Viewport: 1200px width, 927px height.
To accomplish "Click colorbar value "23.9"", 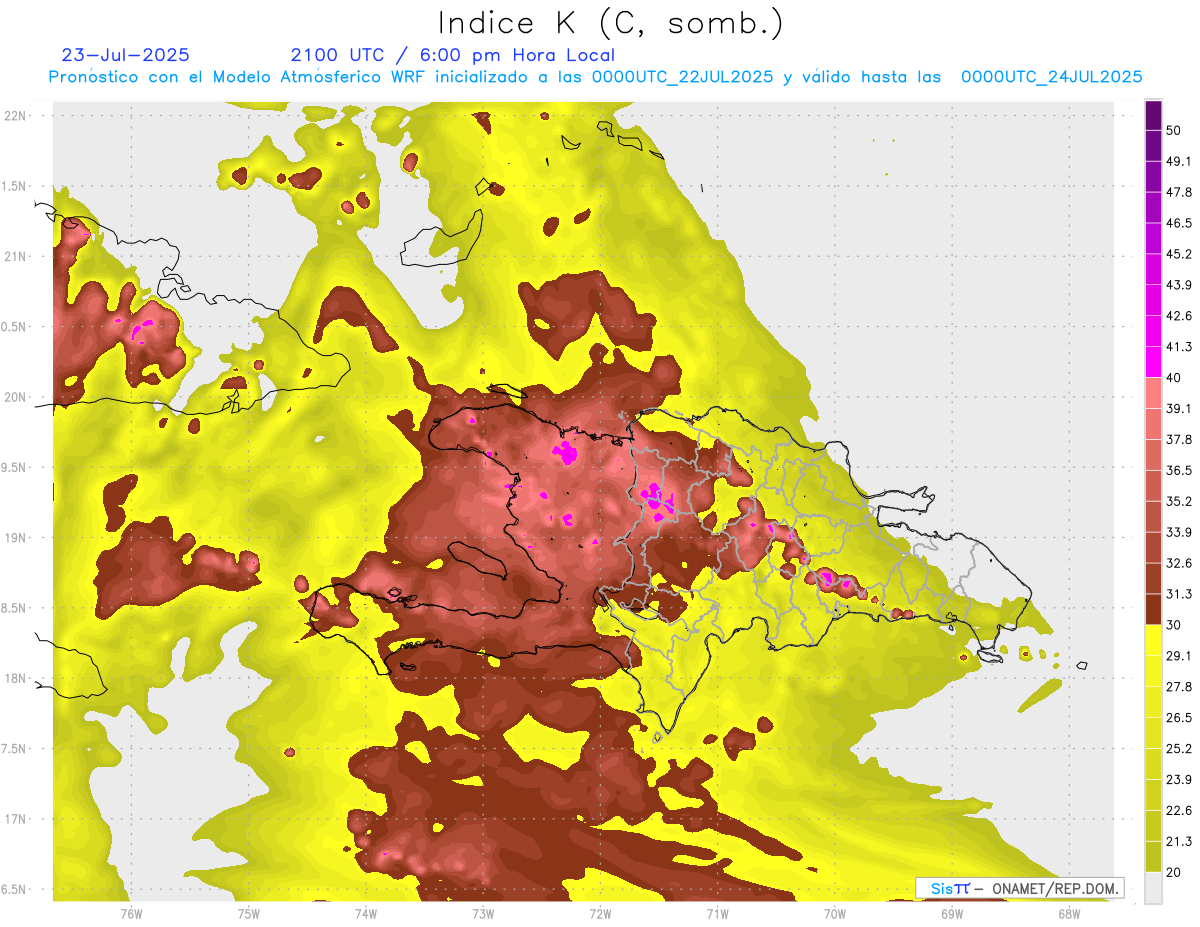I will [1178, 780].
